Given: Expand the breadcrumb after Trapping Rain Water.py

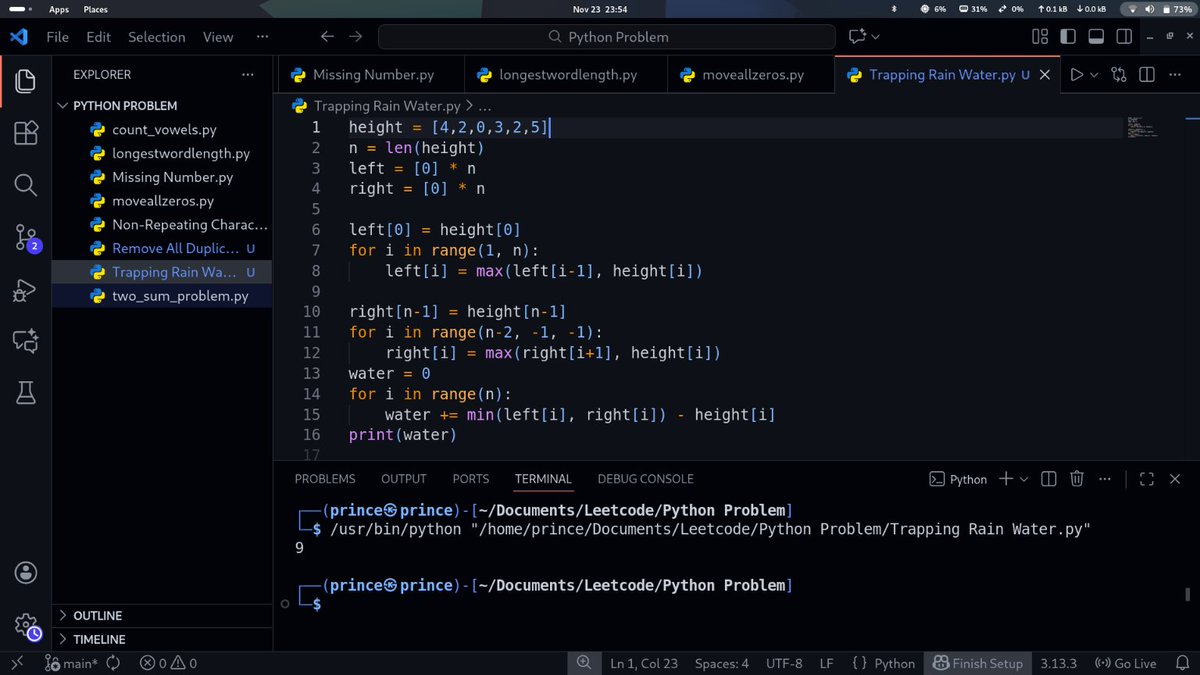Looking at the screenshot, I should tap(485, 106).
